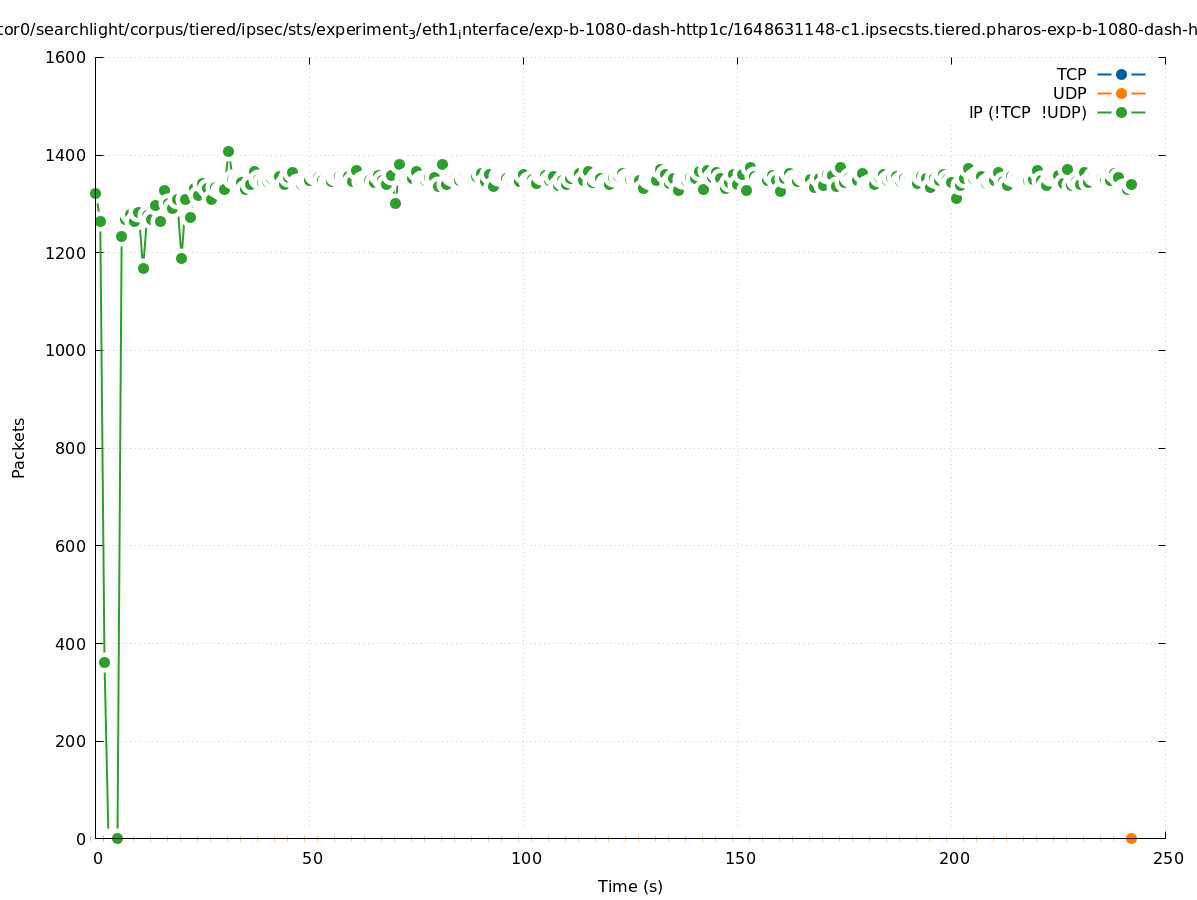Click the first green data point at time zero
Viewport: 1197px width, 900px height.
click(95, 193)
